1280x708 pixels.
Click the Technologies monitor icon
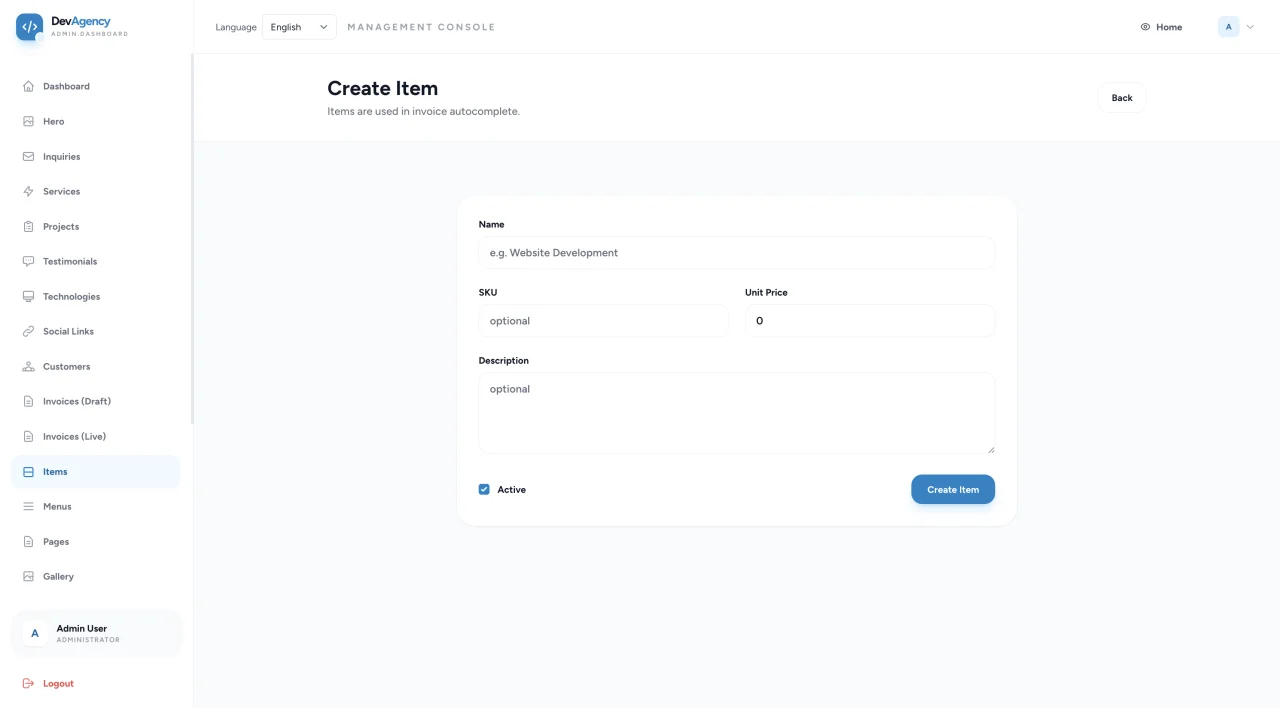[x=28, y=296]
